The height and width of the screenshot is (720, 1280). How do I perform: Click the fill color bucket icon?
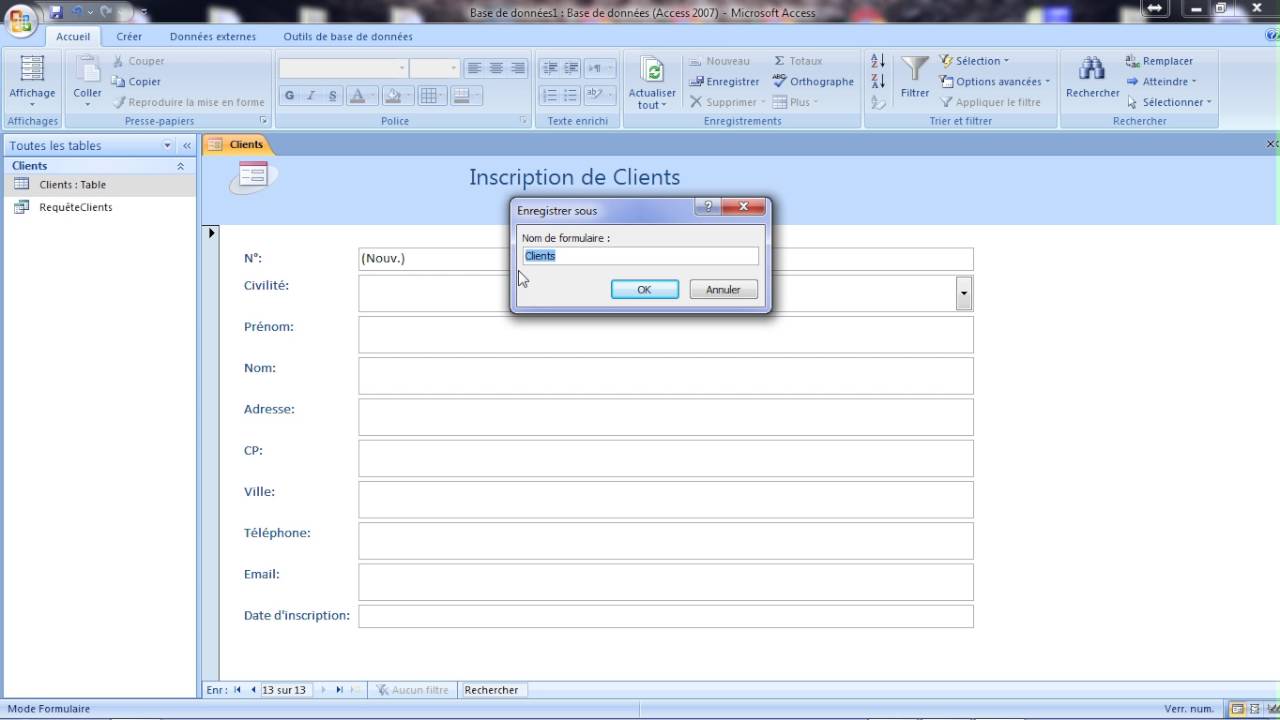click(x=393, y=96)
